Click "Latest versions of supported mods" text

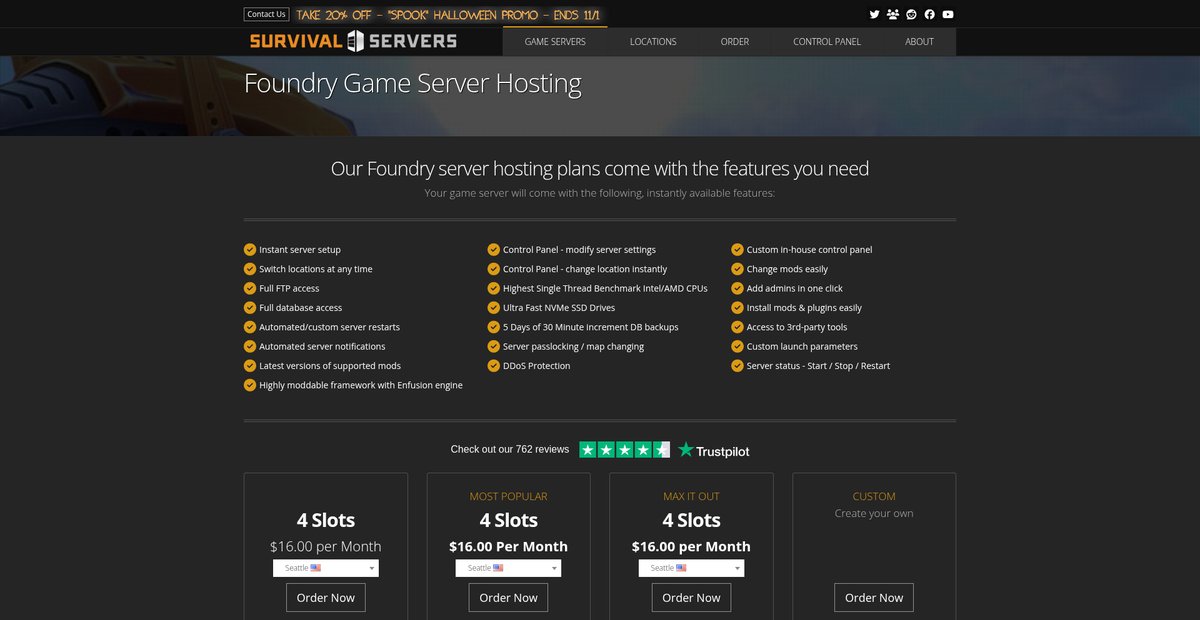(330, 366)
